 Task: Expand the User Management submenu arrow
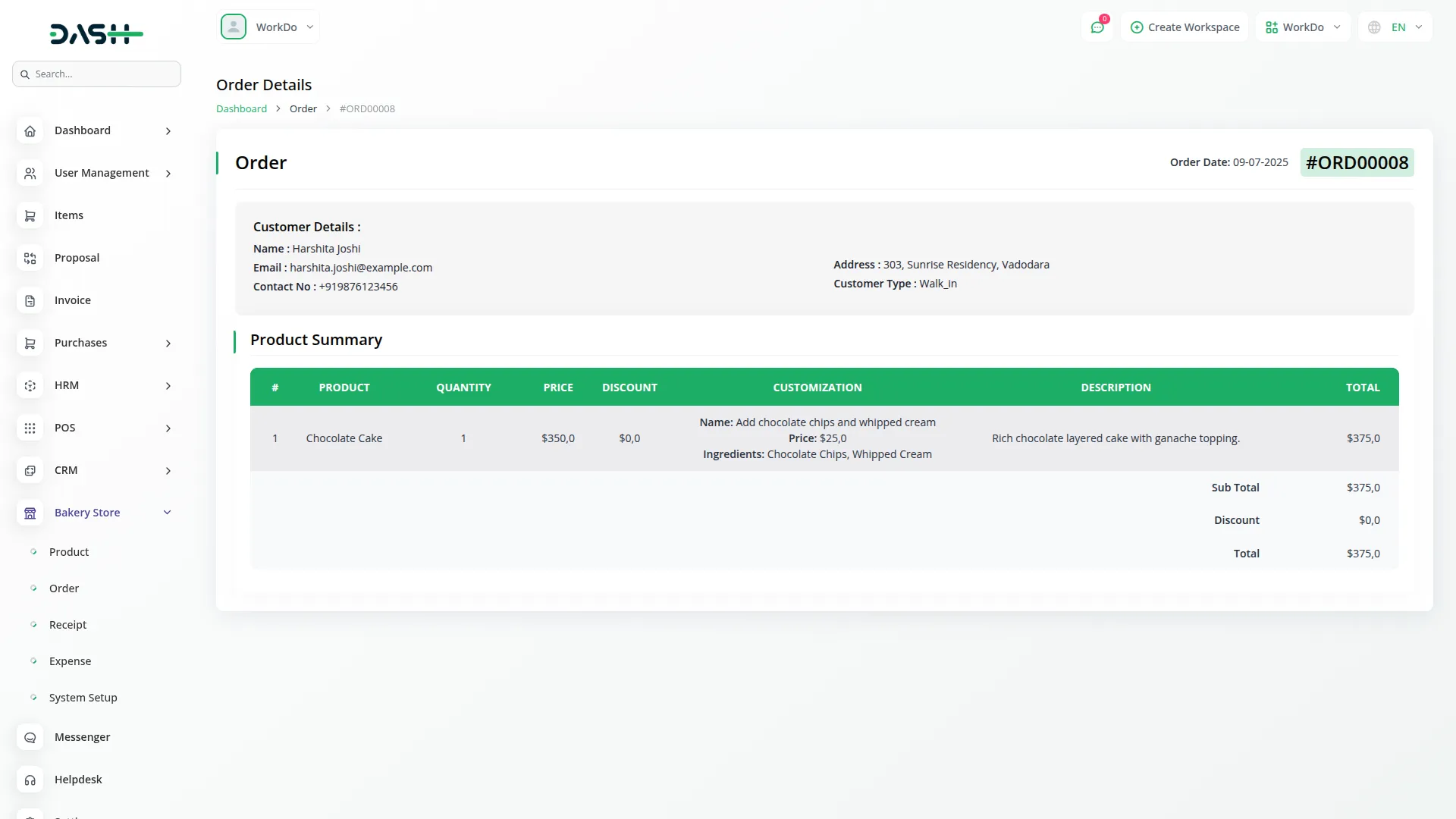tap(168, 174)
